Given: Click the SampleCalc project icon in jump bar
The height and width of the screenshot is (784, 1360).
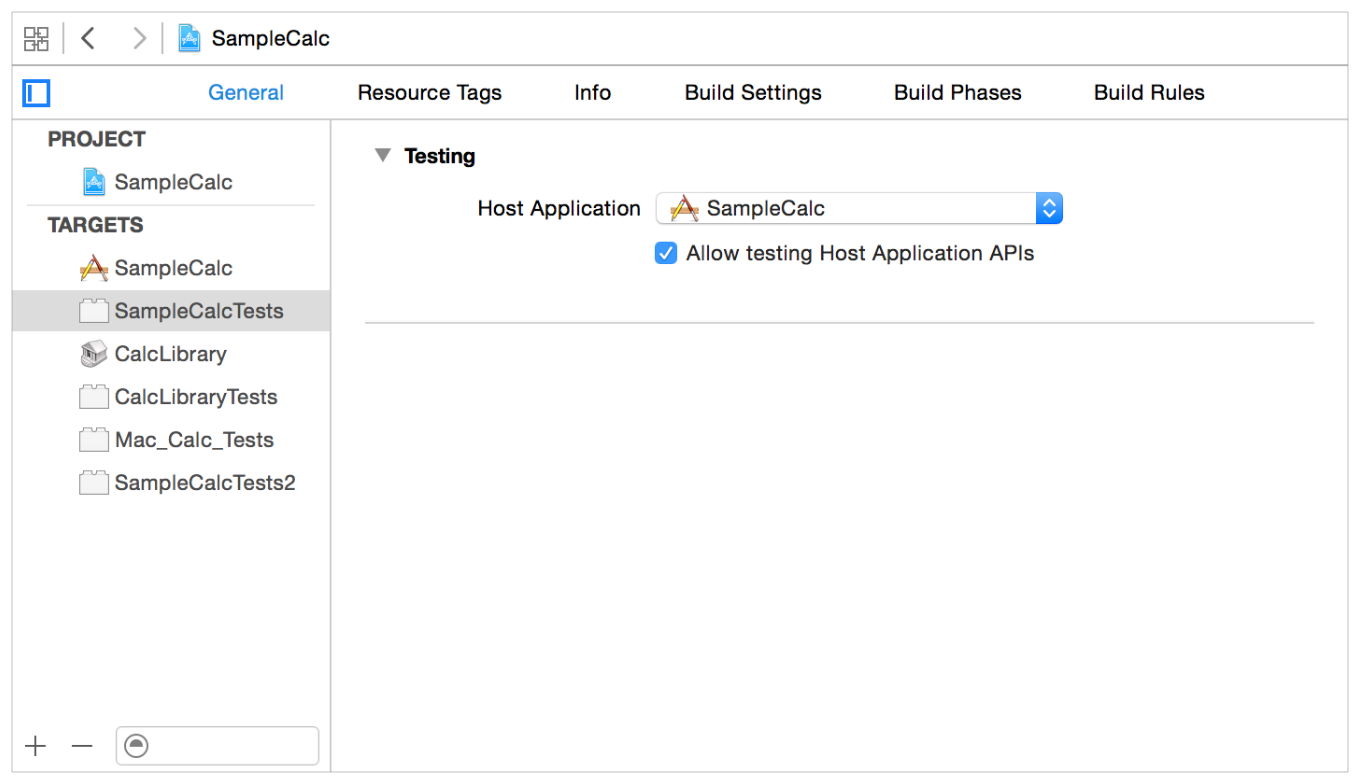Looking at the screenshot, I should pos(189,39).
